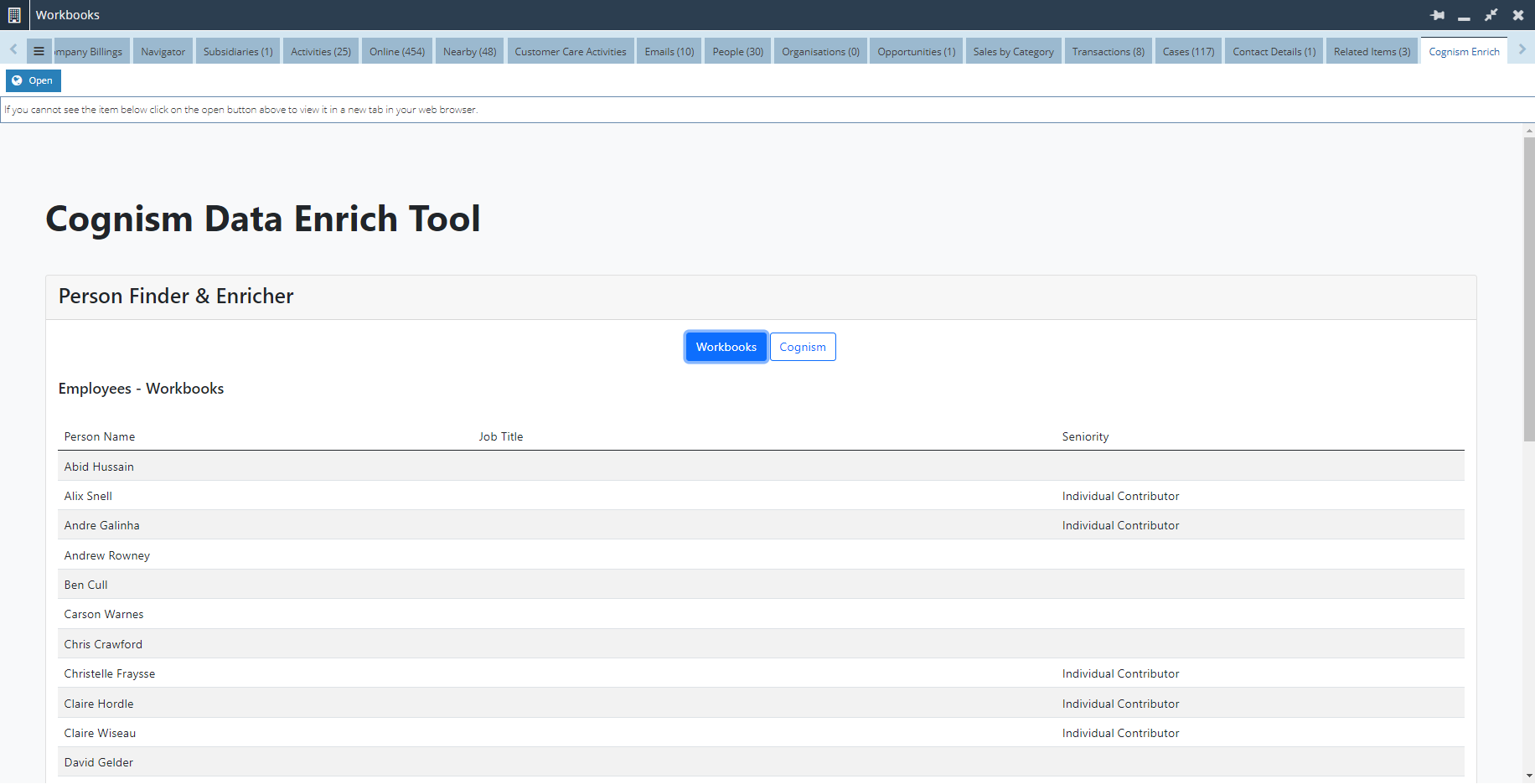Screen dimensions: 1535x784
Task: Click the scrollbar up arrow
Action: click(x=1528, y=131)
